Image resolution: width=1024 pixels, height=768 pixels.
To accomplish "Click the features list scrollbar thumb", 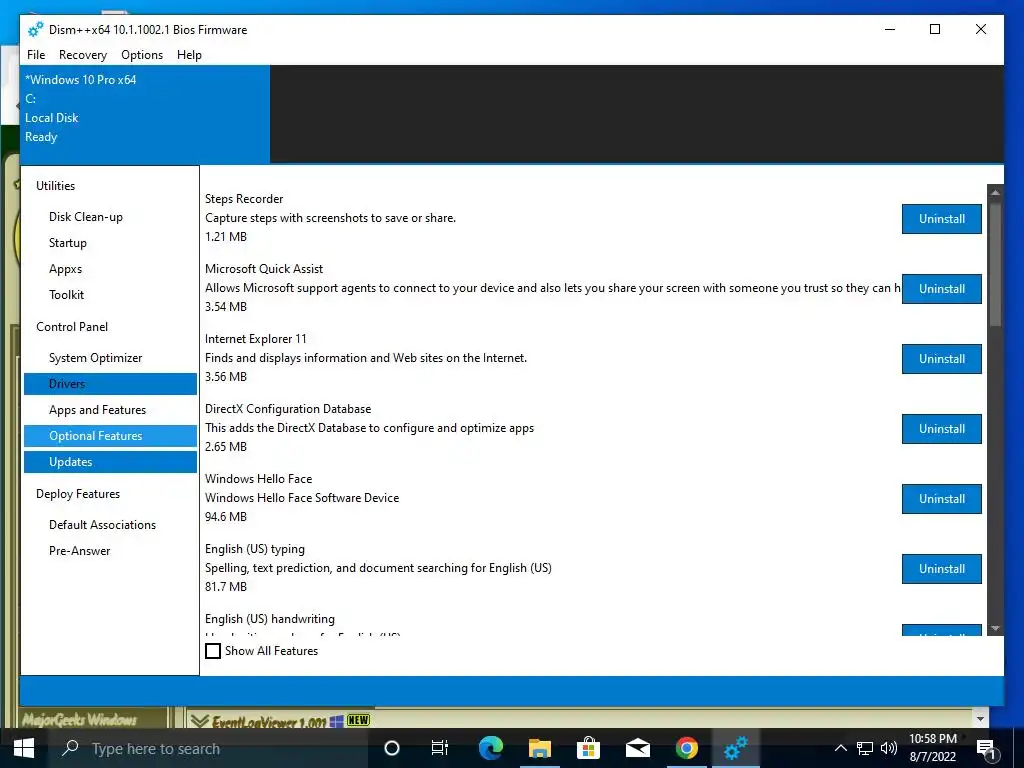I will click(x=995, y=263).
